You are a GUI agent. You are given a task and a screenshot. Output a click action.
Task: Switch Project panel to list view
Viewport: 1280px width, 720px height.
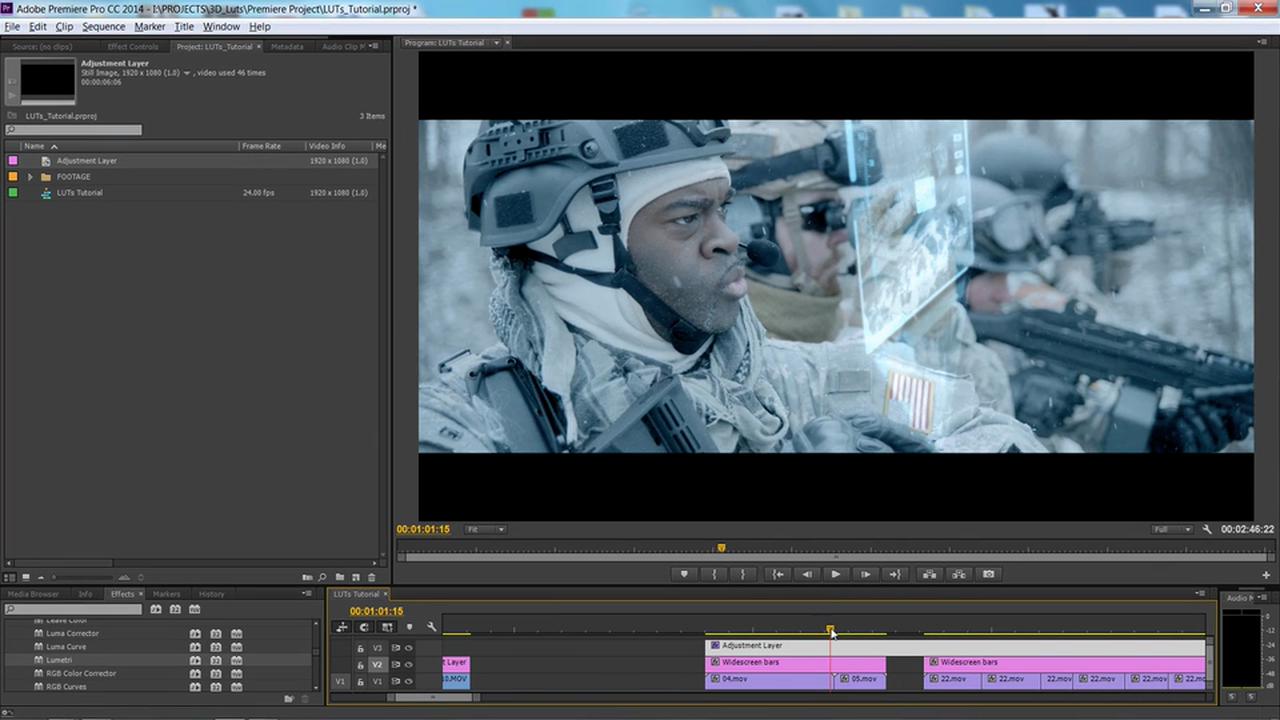(10, 577)
